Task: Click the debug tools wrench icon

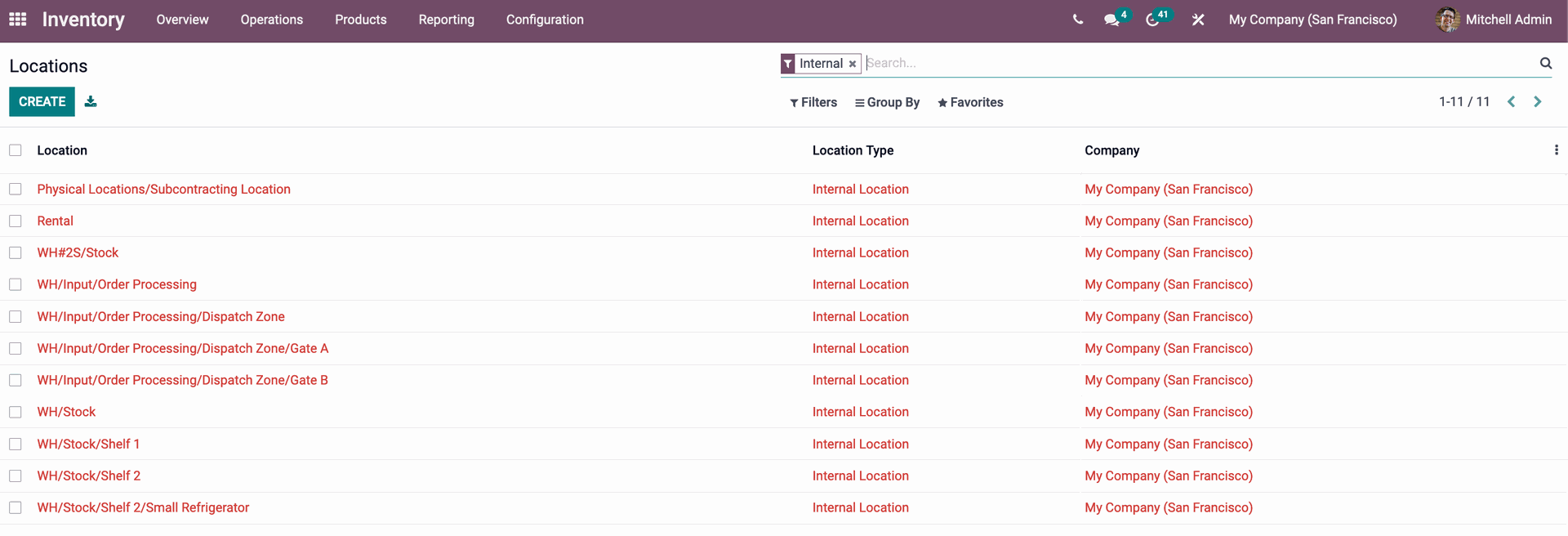Action: click(1198, 20)
